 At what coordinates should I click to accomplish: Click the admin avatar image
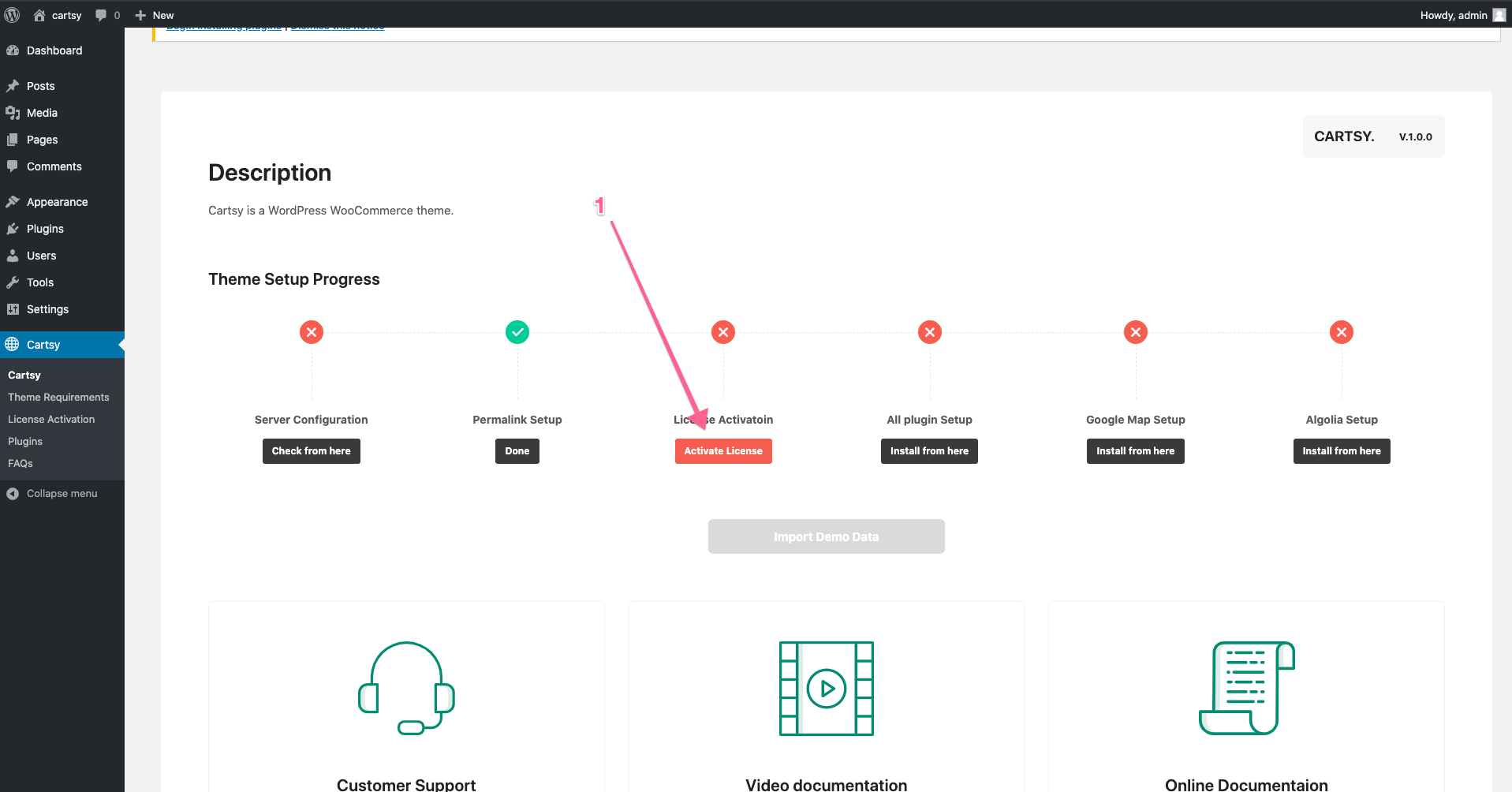1499,15
